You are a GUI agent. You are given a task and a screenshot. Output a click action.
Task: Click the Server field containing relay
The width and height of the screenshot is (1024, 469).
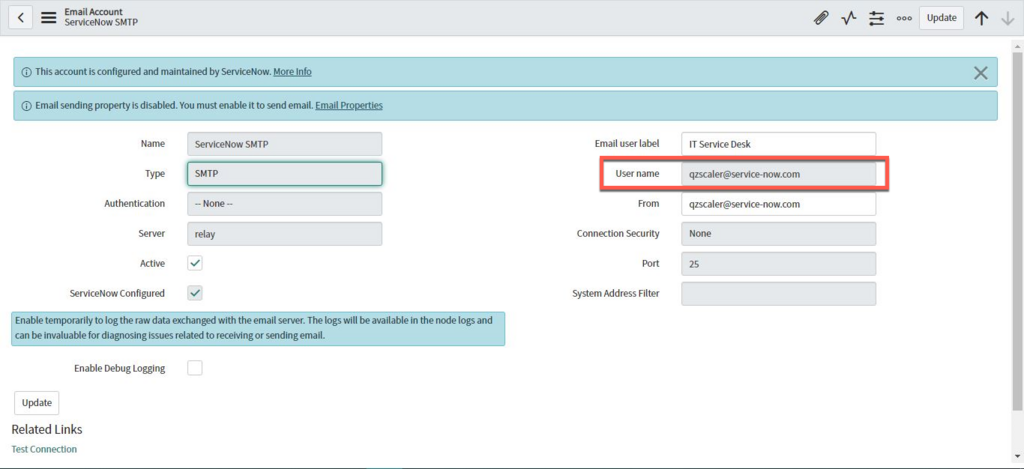(285, 234)
